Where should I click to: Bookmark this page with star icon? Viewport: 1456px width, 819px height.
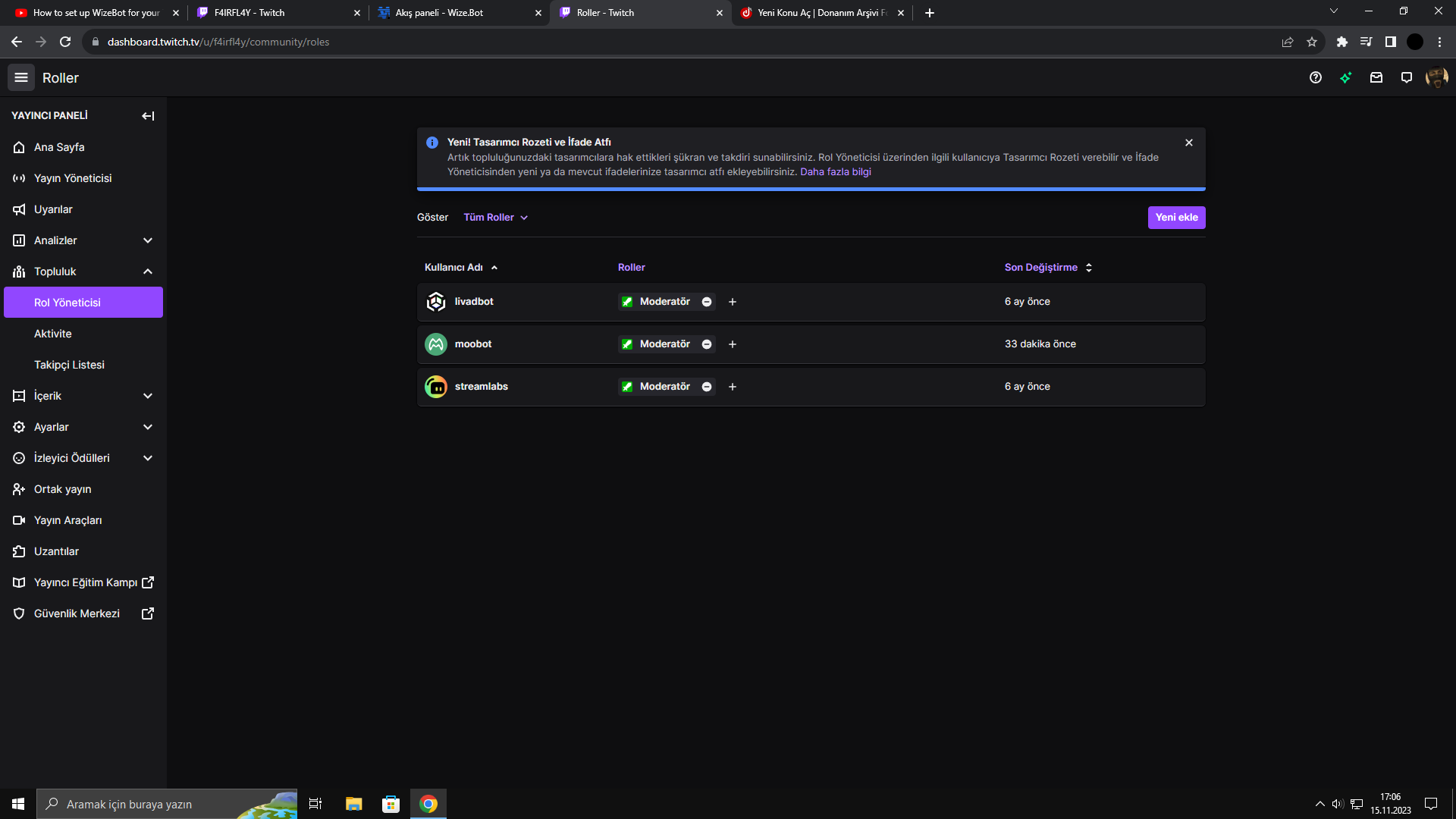(x=1312, y=42)
